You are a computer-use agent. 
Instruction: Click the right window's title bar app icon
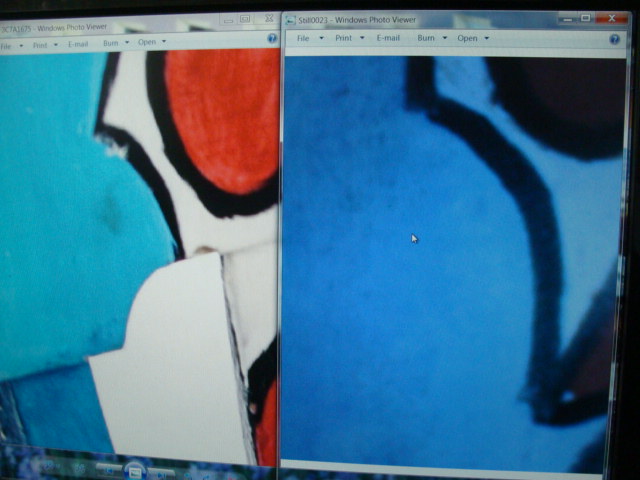click(x=290, y=18)
